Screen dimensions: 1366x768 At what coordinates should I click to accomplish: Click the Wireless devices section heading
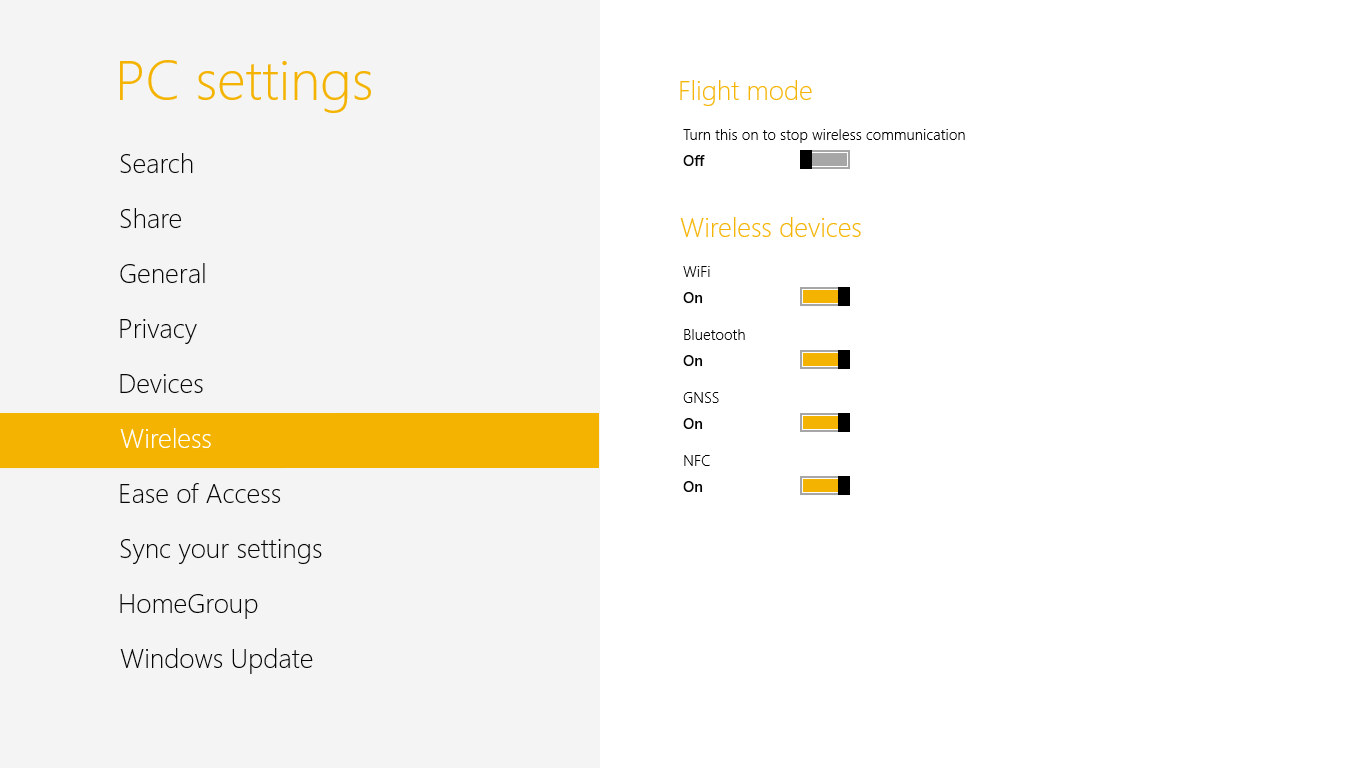pos(770,228)
